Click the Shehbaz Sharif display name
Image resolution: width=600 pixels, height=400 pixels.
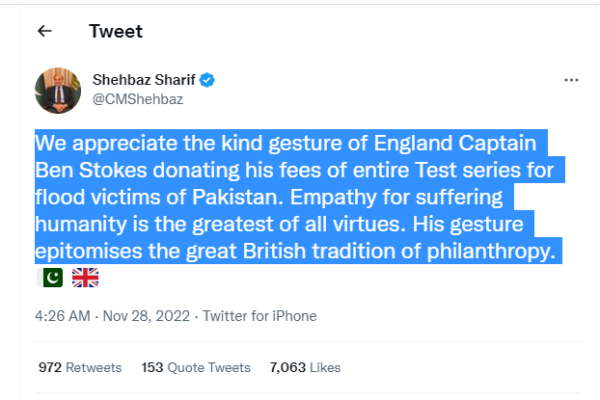coord(147,80)
